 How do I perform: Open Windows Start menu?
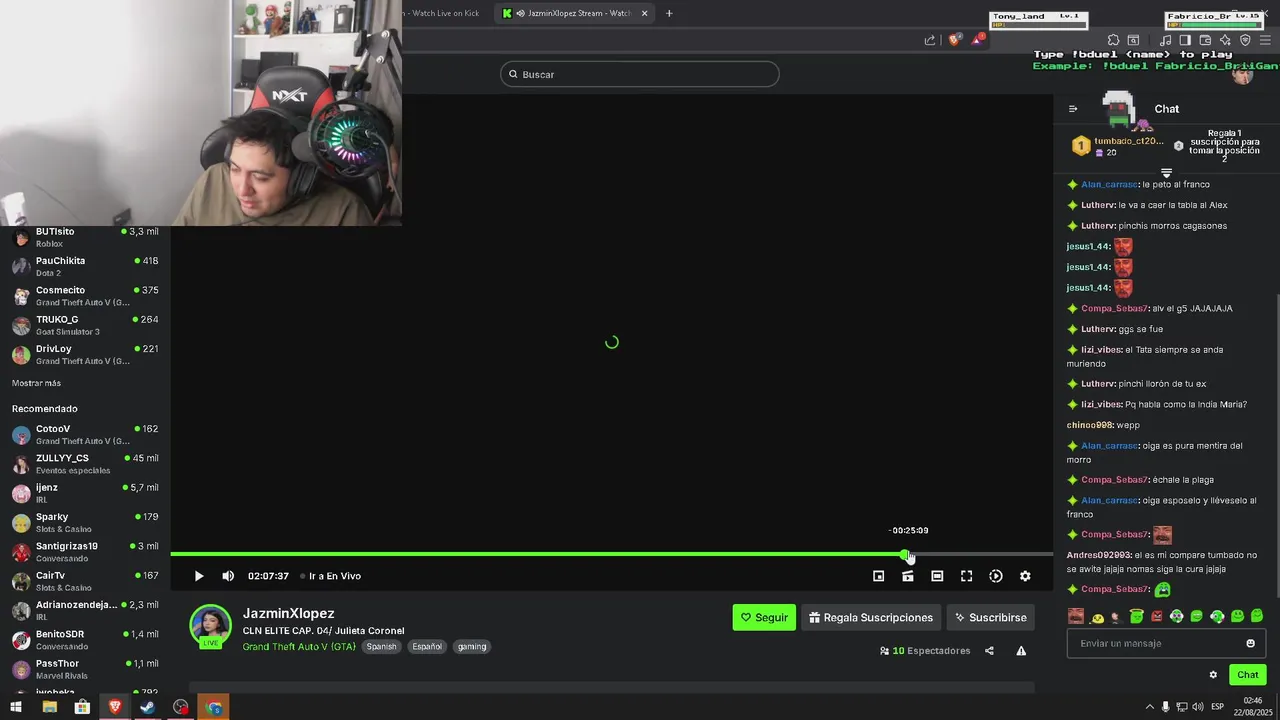pos(16,707)
